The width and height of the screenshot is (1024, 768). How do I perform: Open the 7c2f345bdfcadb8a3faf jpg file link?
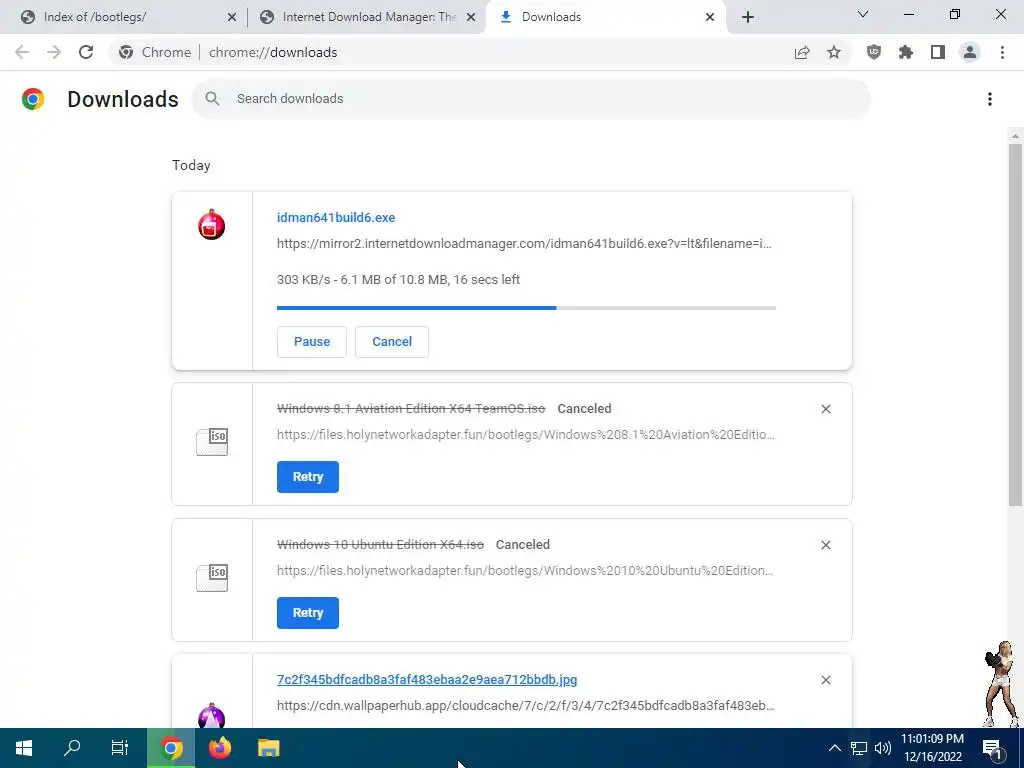pyautogui.click(x=427, y=679)
